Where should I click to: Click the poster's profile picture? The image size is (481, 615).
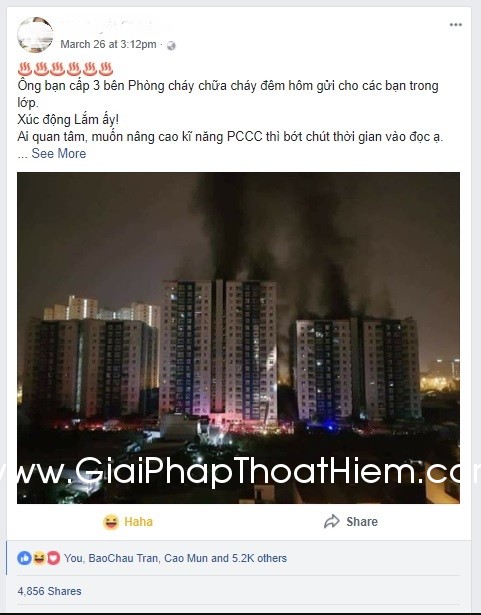[x=35, y=35]
